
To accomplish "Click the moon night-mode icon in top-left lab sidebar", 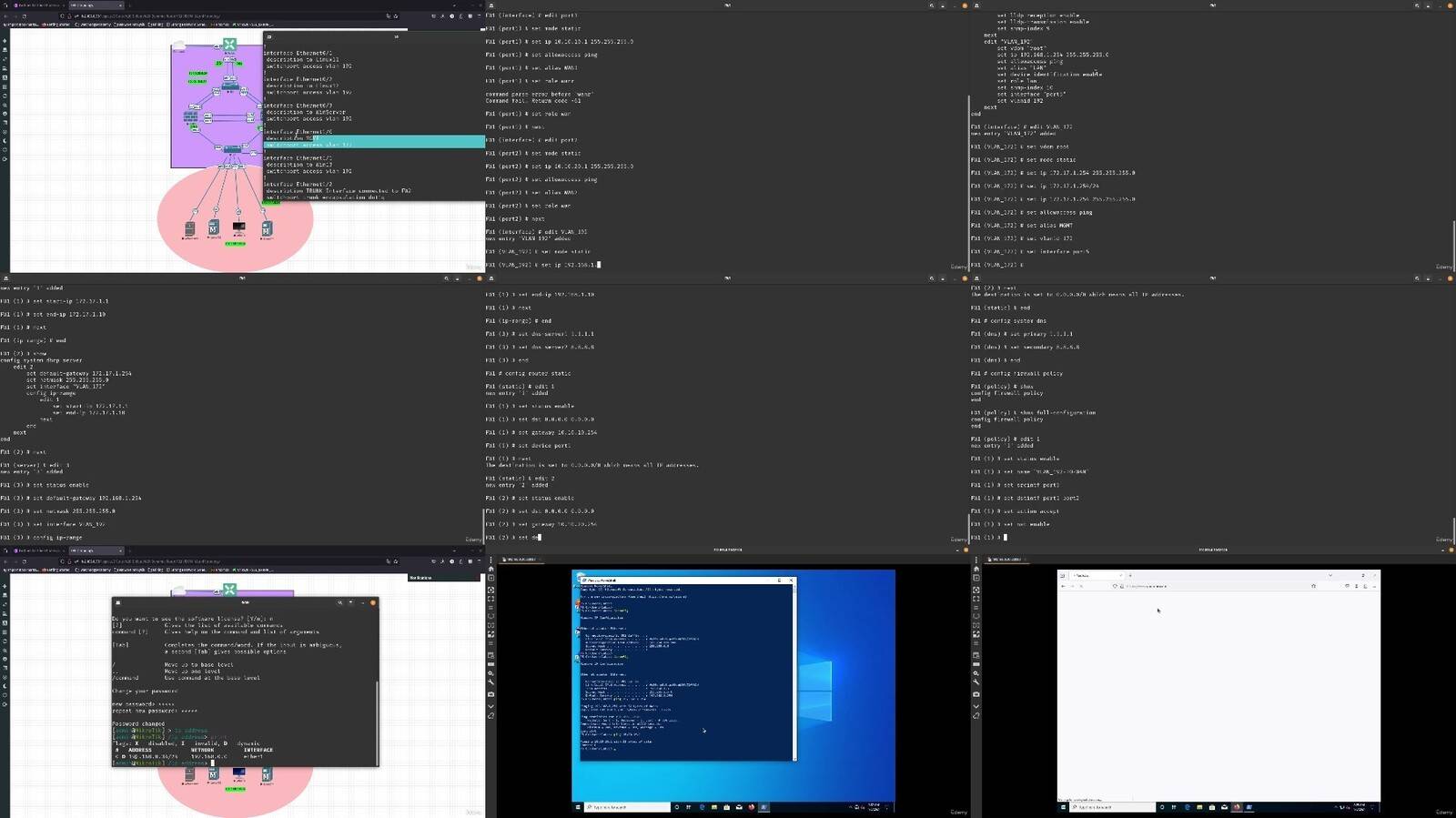I will point(5,141).
